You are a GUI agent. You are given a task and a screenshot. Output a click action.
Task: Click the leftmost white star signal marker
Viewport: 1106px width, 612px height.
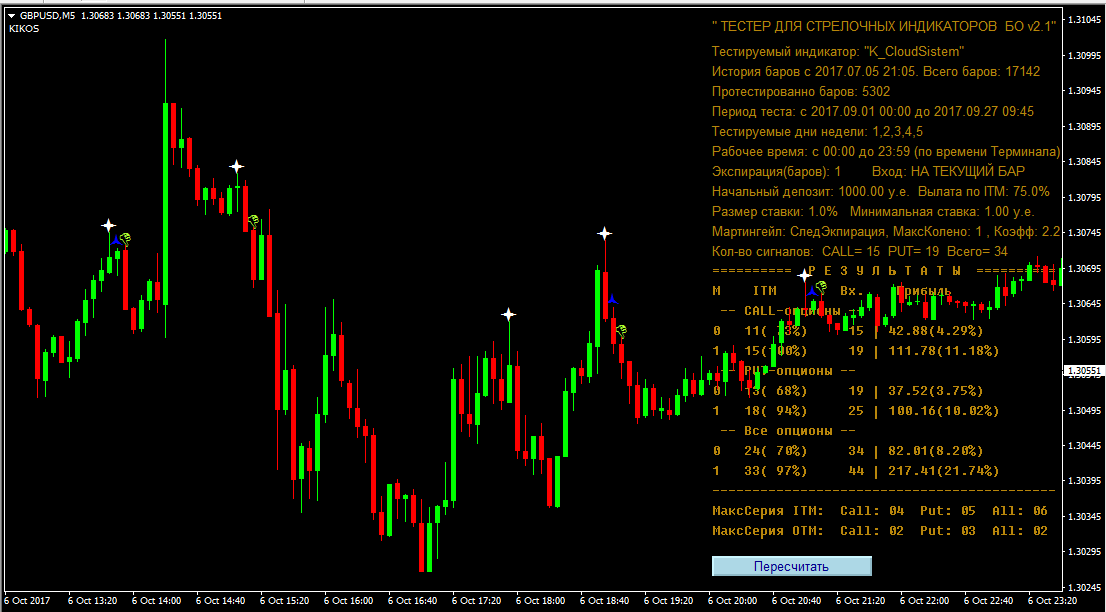pos(108,226)
